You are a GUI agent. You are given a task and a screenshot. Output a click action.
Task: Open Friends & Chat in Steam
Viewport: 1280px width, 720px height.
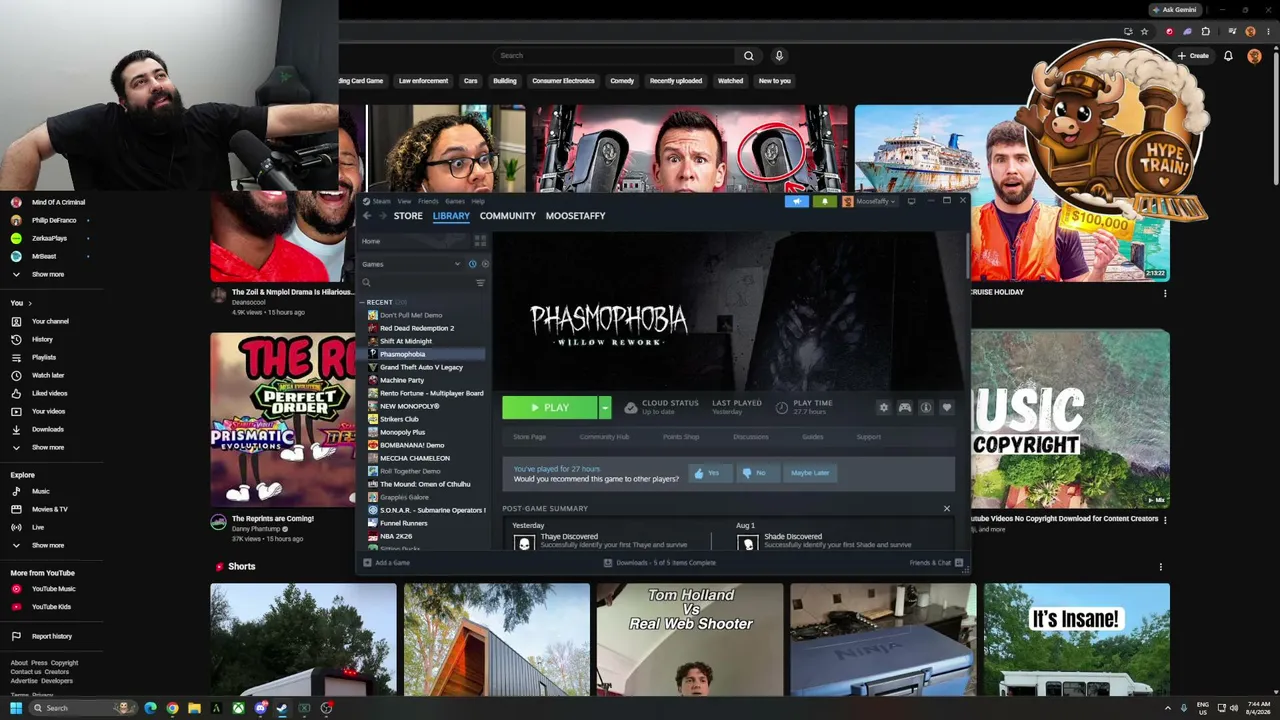click(x=936, y=563)
